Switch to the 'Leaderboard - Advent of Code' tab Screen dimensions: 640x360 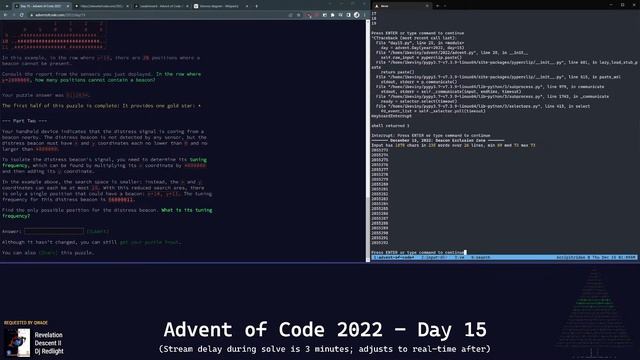pos(160,6)
